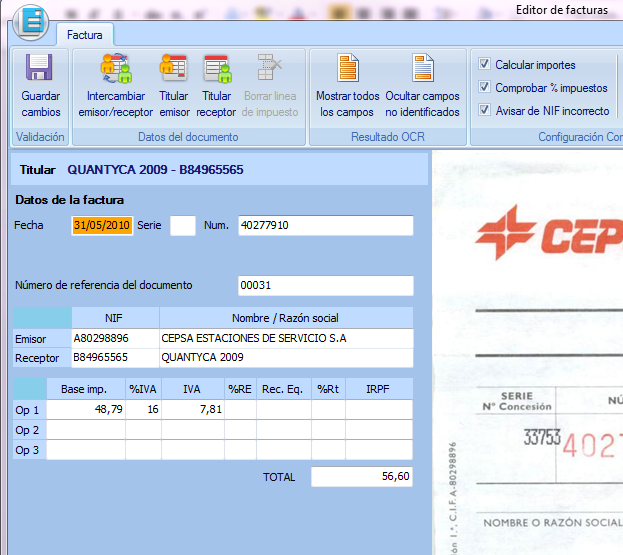Select Receptor NIF cell B84965565
The height and width of the screenshot is (555, 623).
[115, 358]
